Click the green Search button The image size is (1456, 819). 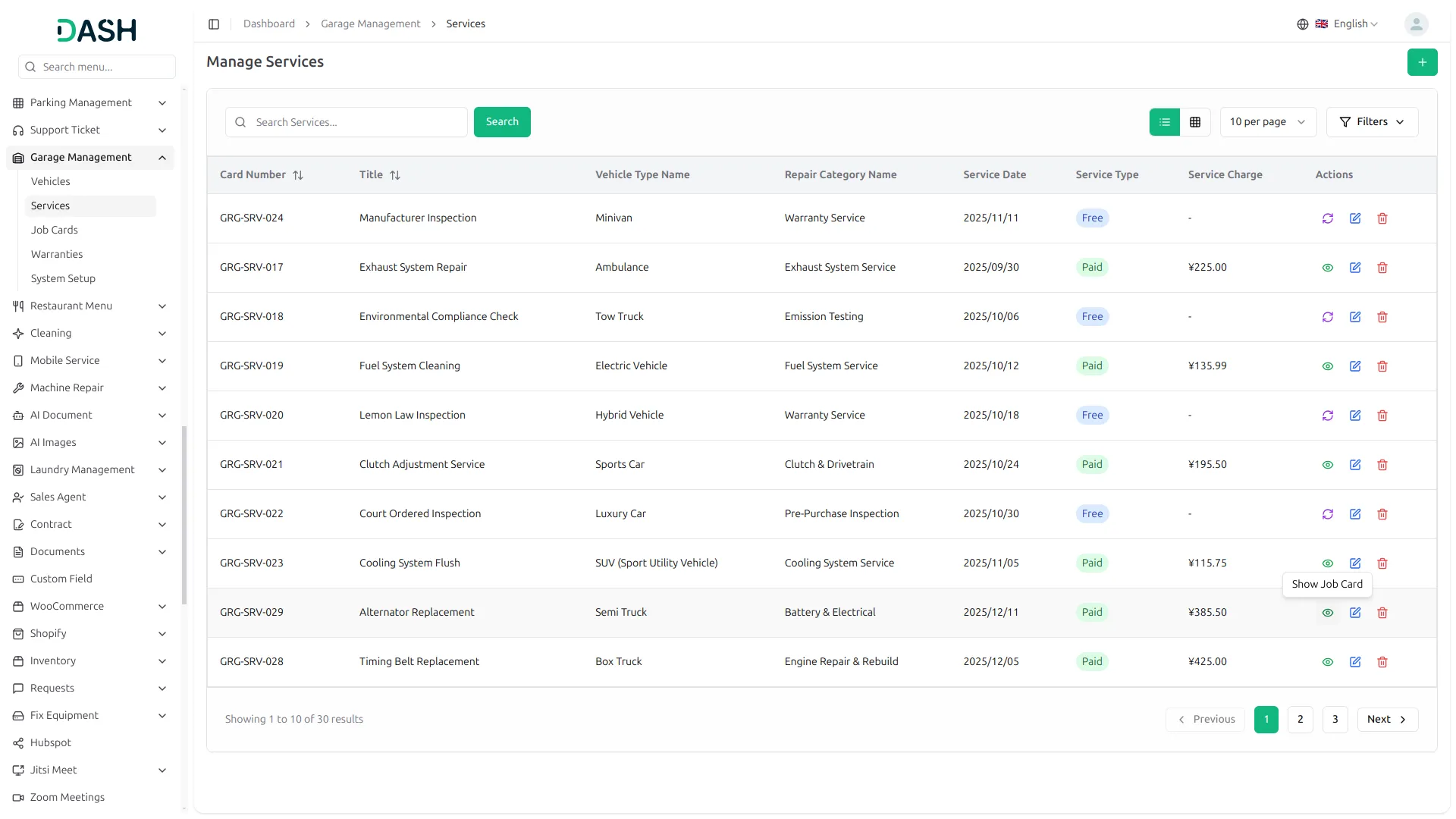501,122
